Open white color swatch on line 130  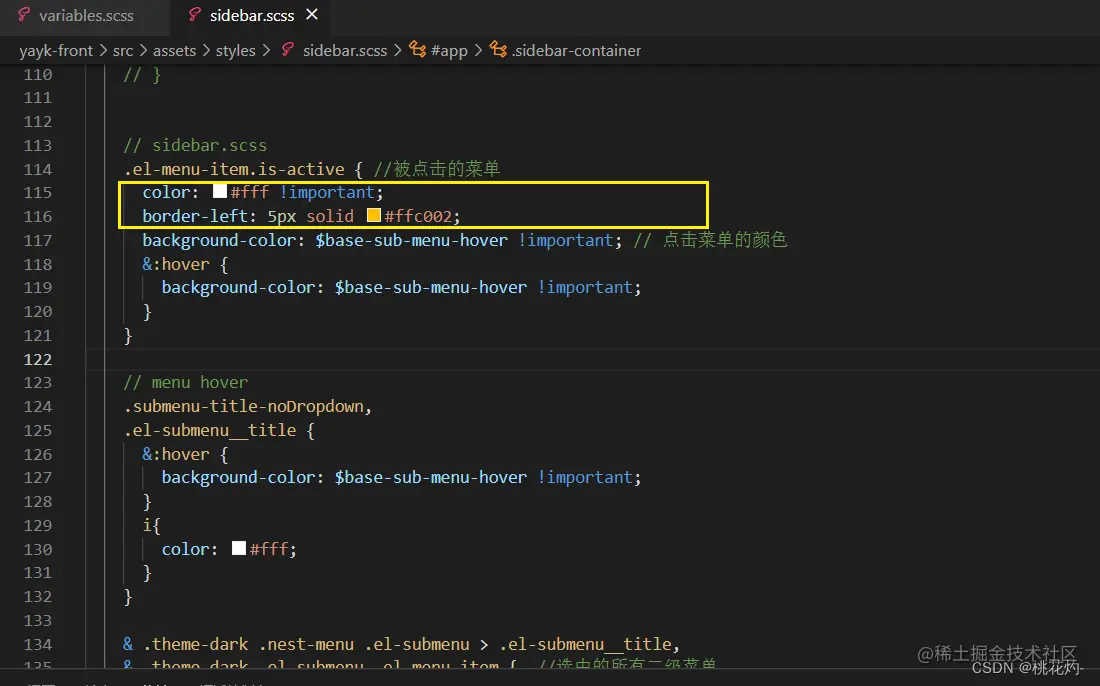[239, 548]
